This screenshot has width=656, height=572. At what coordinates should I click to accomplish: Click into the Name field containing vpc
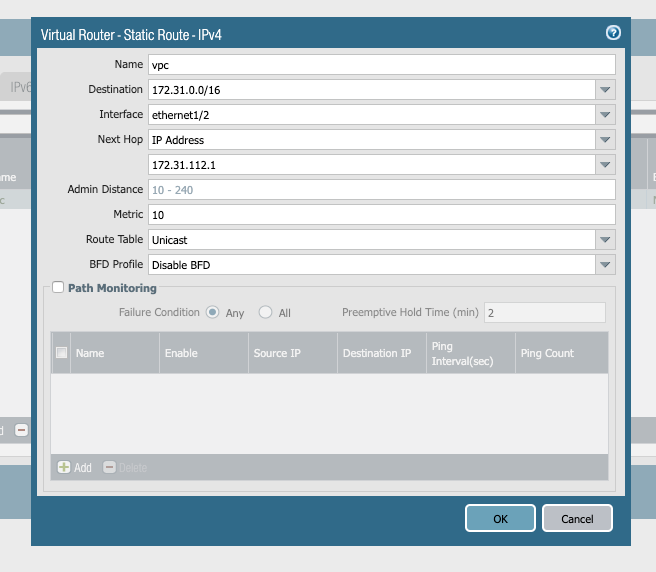pos(380,65)
